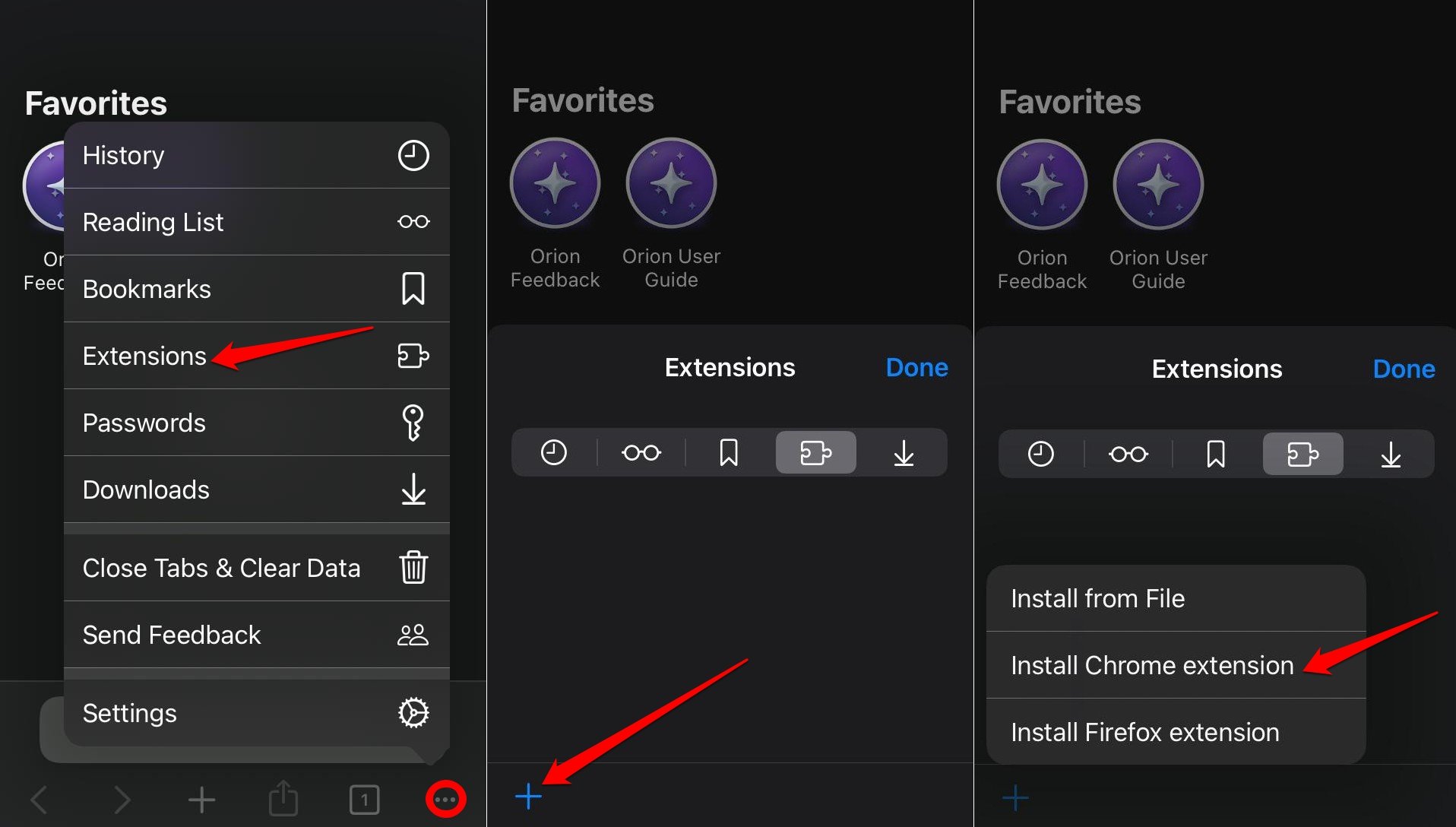Tap the History clock icon in menu
Viewport: 1456px width, 827px height.
(x=413, y=155)
